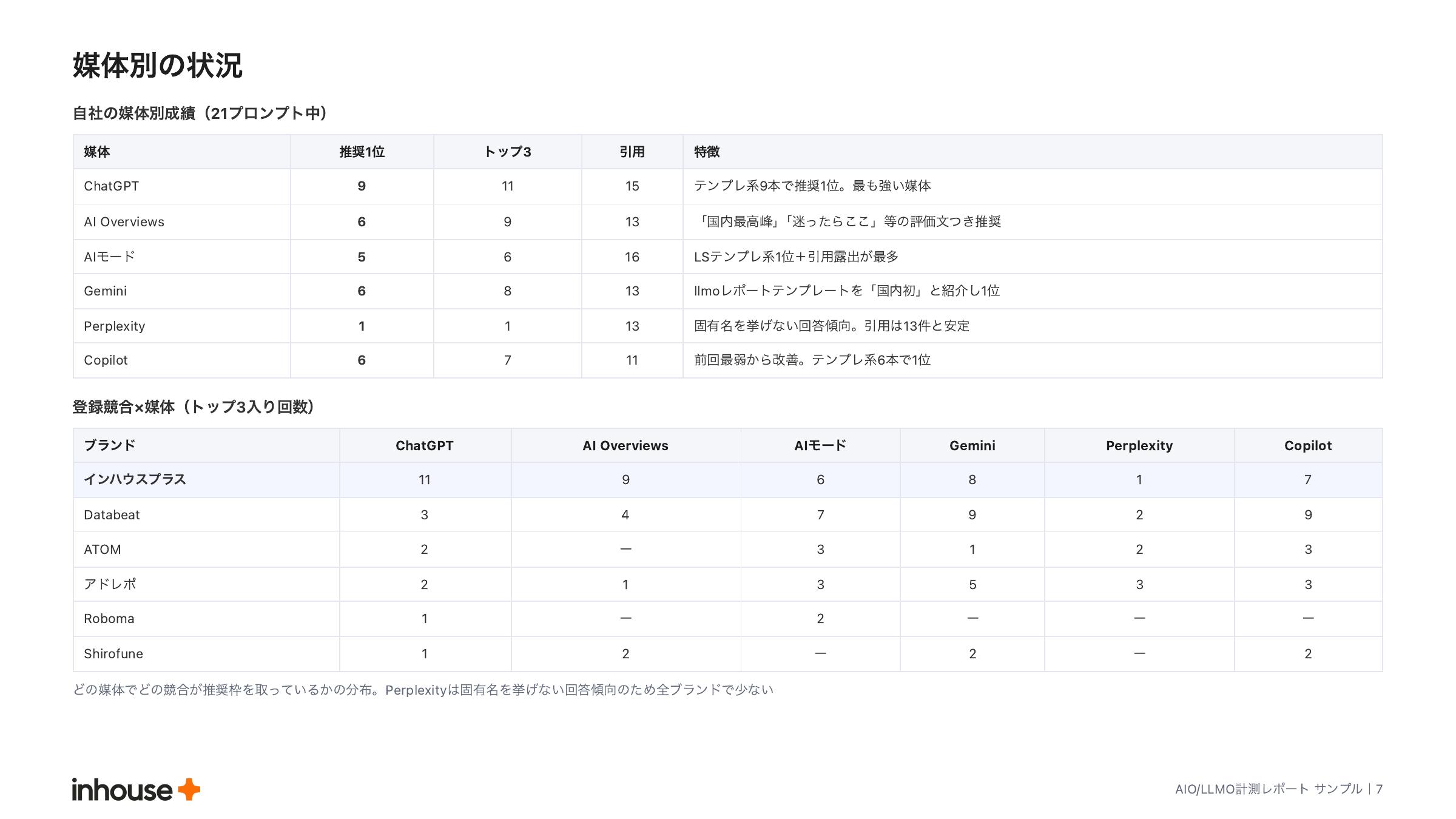Viewport: 1456px width, 819px height.
Task: Click text 前回最弱から改善。テンプレ系6本で1位
Action: [x=812, y=360]
